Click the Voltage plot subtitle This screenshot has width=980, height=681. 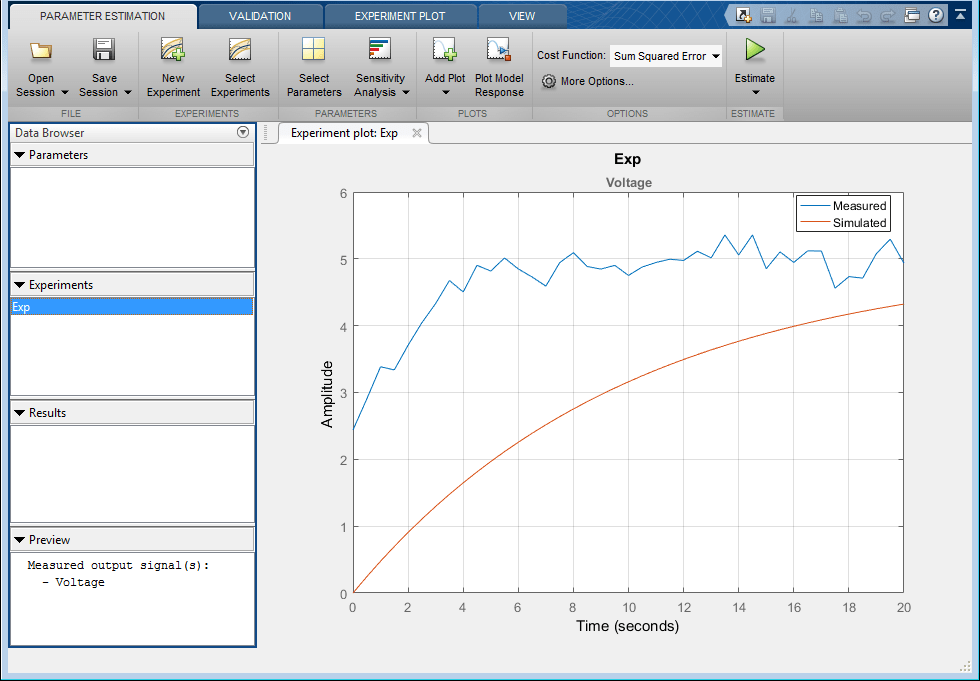coord(629,182)
